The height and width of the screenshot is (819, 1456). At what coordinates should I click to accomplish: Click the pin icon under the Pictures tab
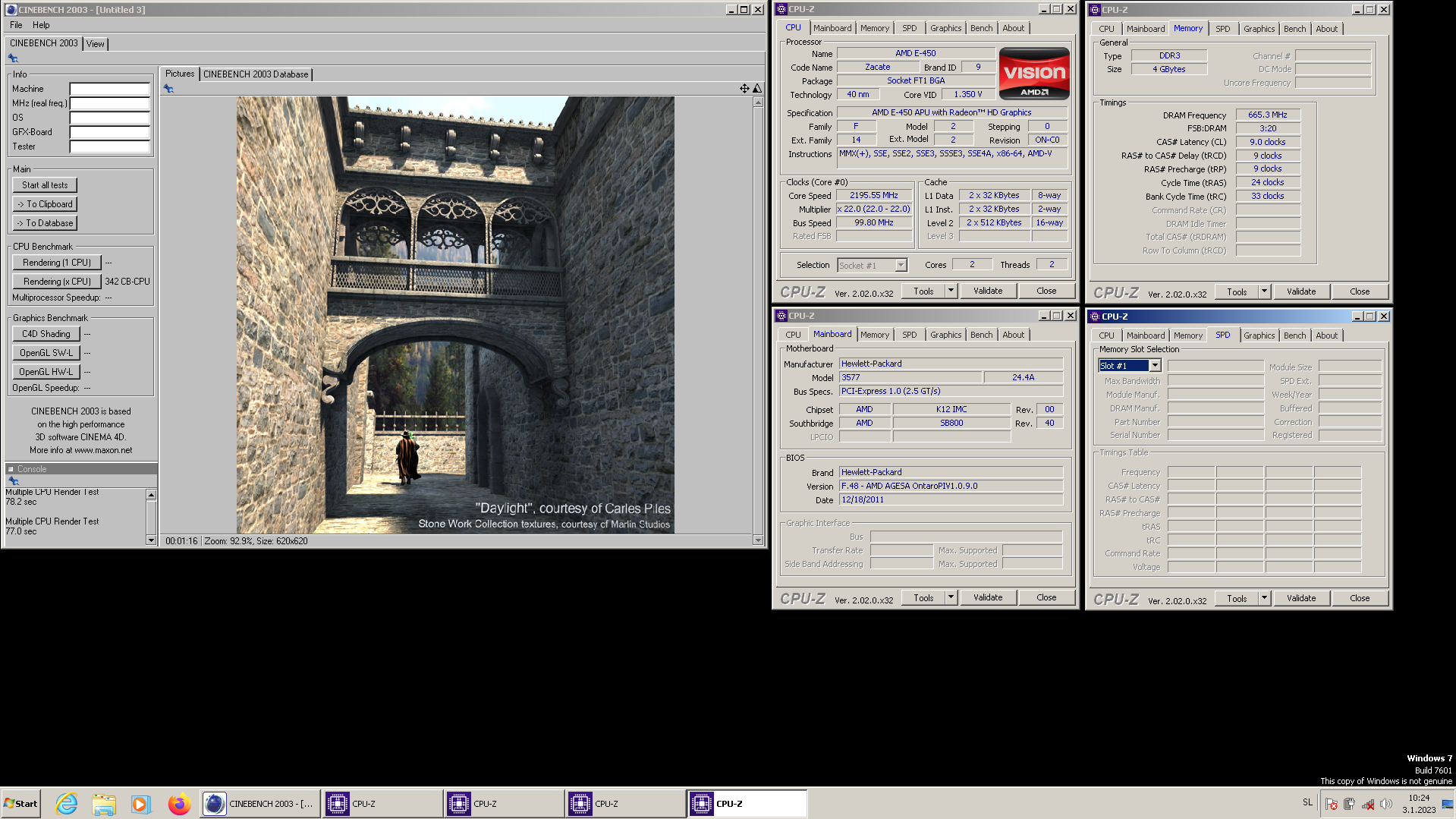click(x=168, y=89)
